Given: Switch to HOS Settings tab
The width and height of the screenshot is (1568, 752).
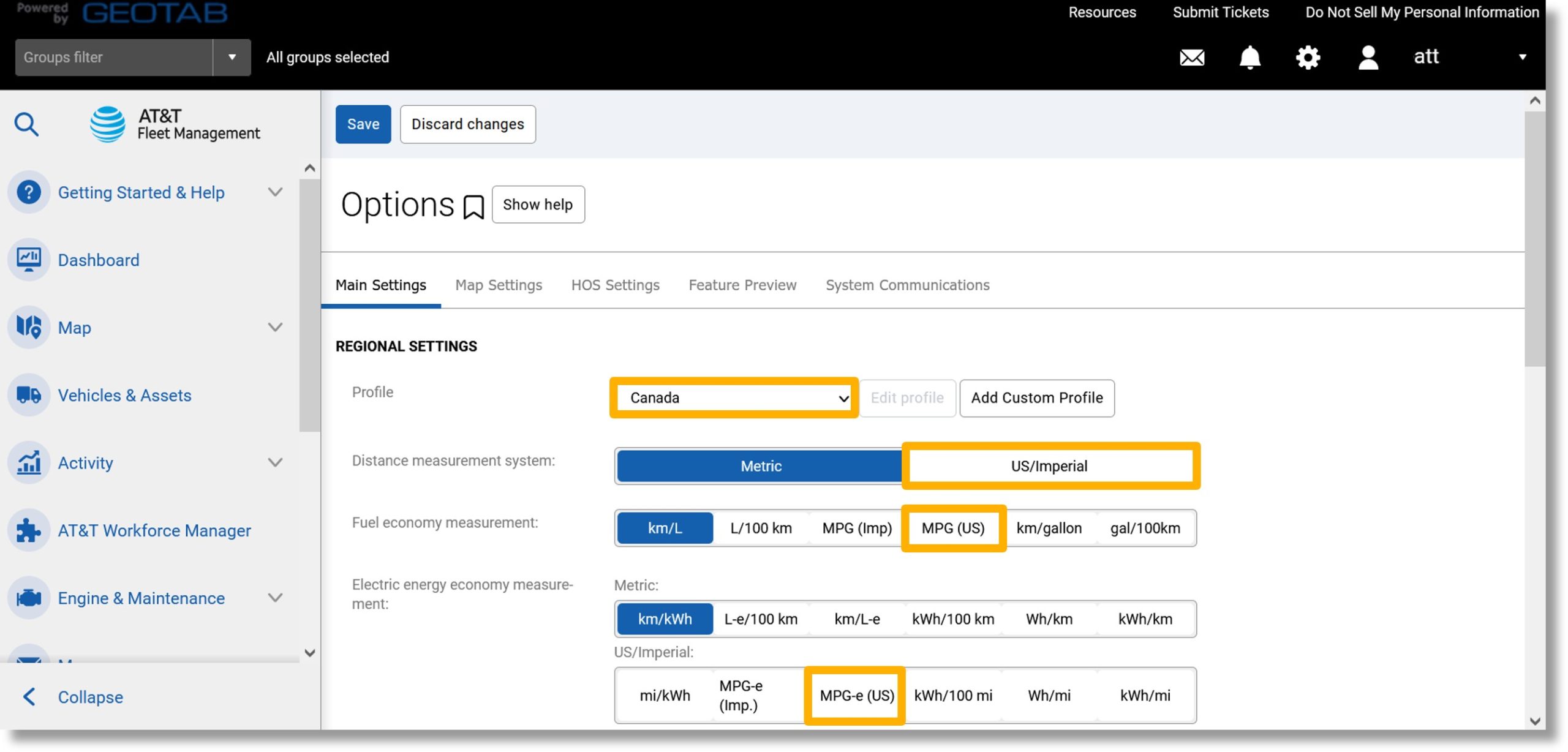Looking at the screenshot, I should point(615,285).
